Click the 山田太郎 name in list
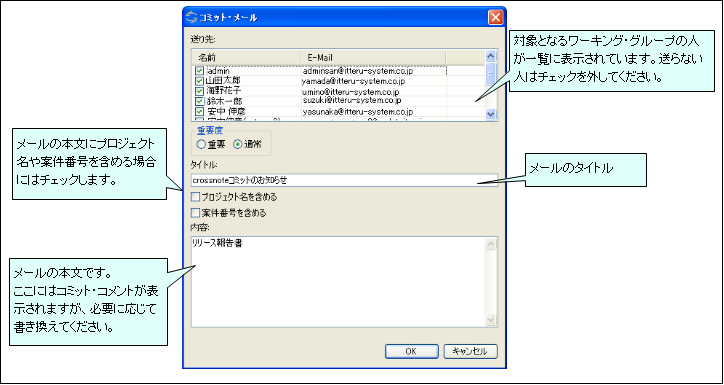This screenshot has height=385, width=724. coord(223,81)
